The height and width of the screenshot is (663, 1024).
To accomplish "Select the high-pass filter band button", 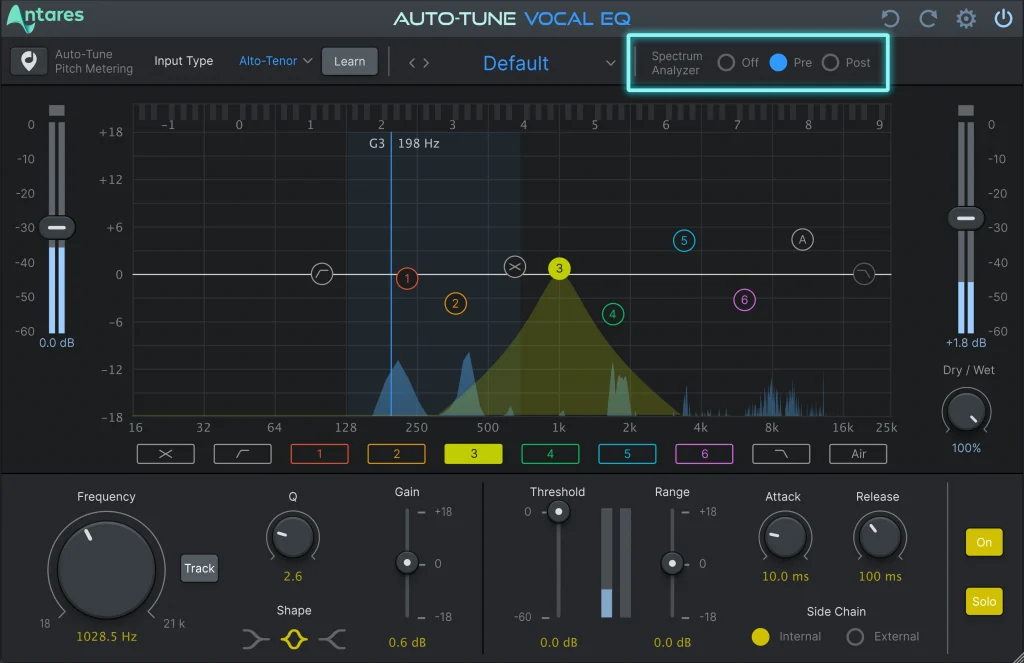I will pyautogui.click(x=242, y=454).
